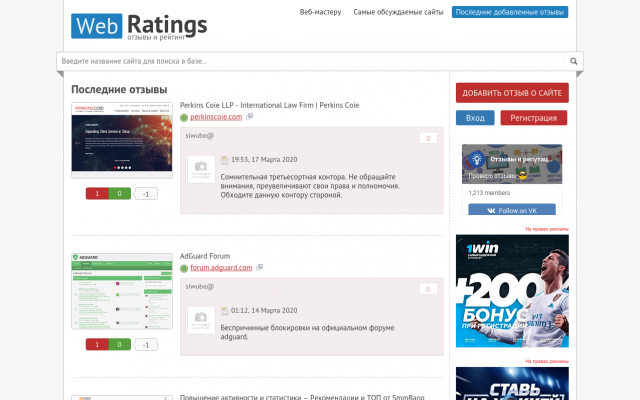Click the 1,213 members text
The width and height of the screenshot is (640, 400).
[x=489, y=193]
